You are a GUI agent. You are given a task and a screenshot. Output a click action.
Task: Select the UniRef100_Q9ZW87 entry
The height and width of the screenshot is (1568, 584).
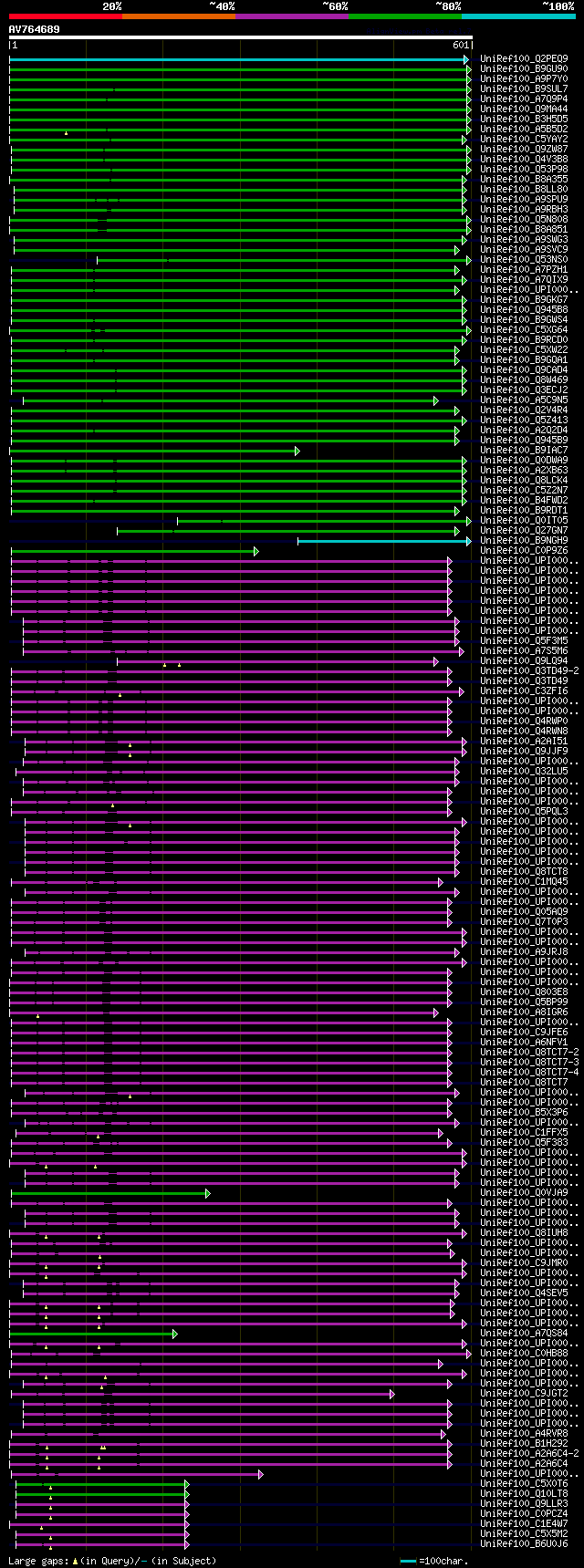pyautogui.click(x=524, y=149)
